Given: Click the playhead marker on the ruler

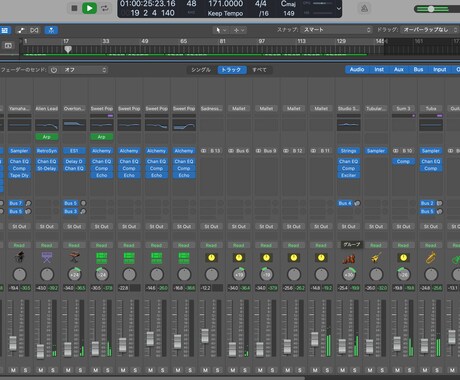Looking at the screenshot, I should [68, 49].
